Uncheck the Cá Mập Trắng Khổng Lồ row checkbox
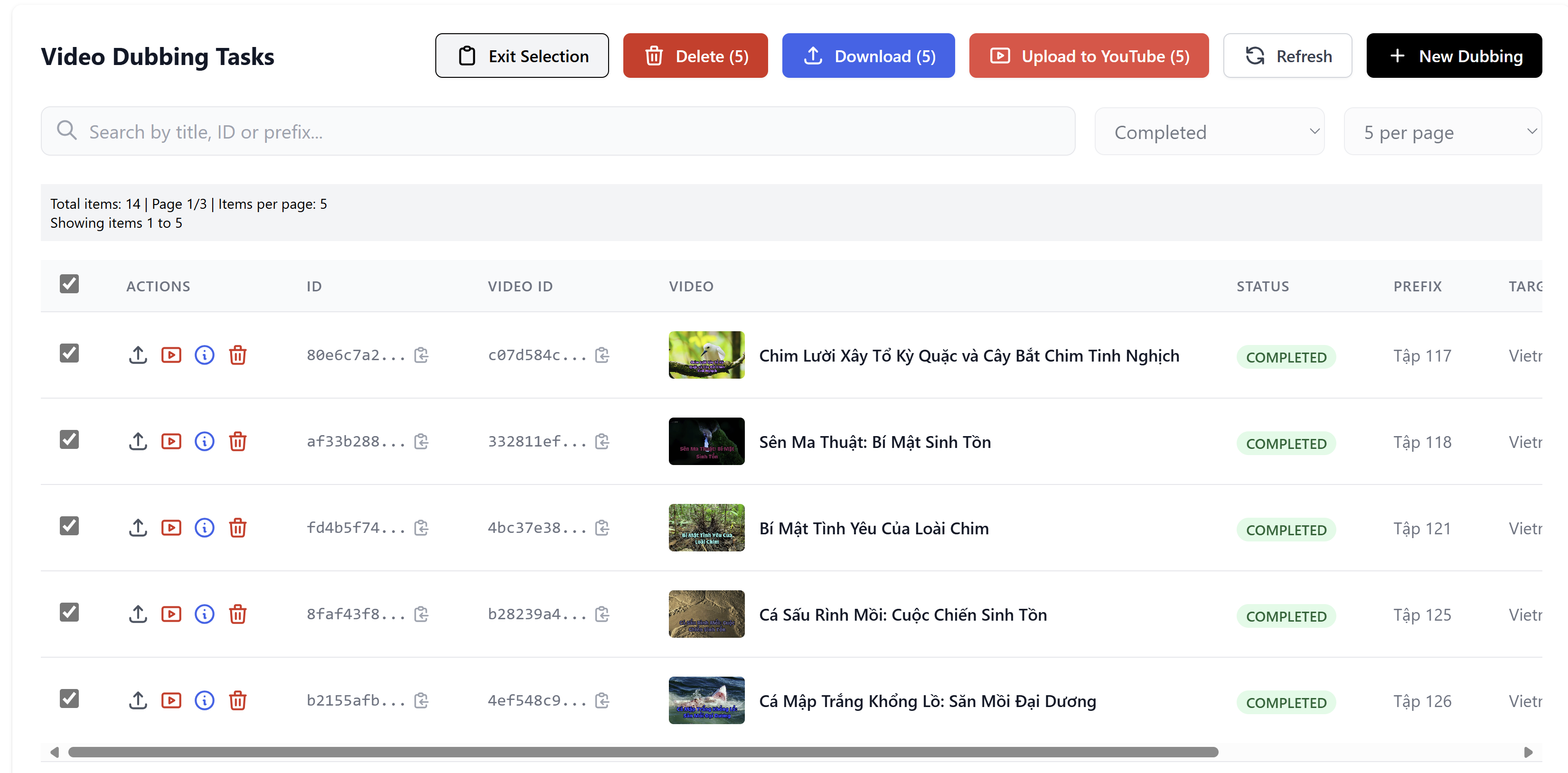The height and width of the screenshot is (773, 1568). coord(69,699)
